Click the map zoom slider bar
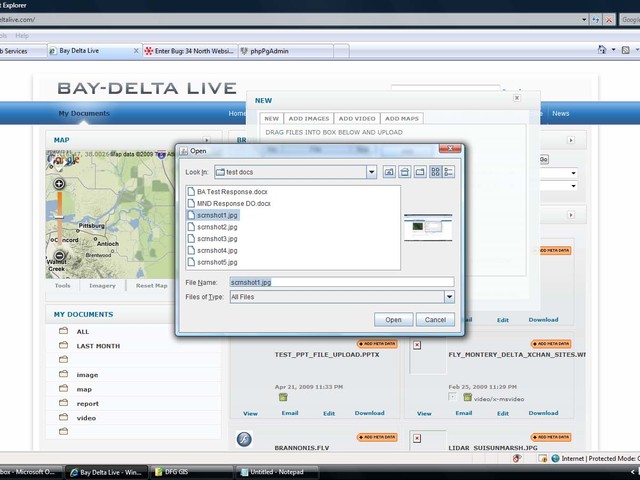640x480 pixels. click(x=60, y=219)
